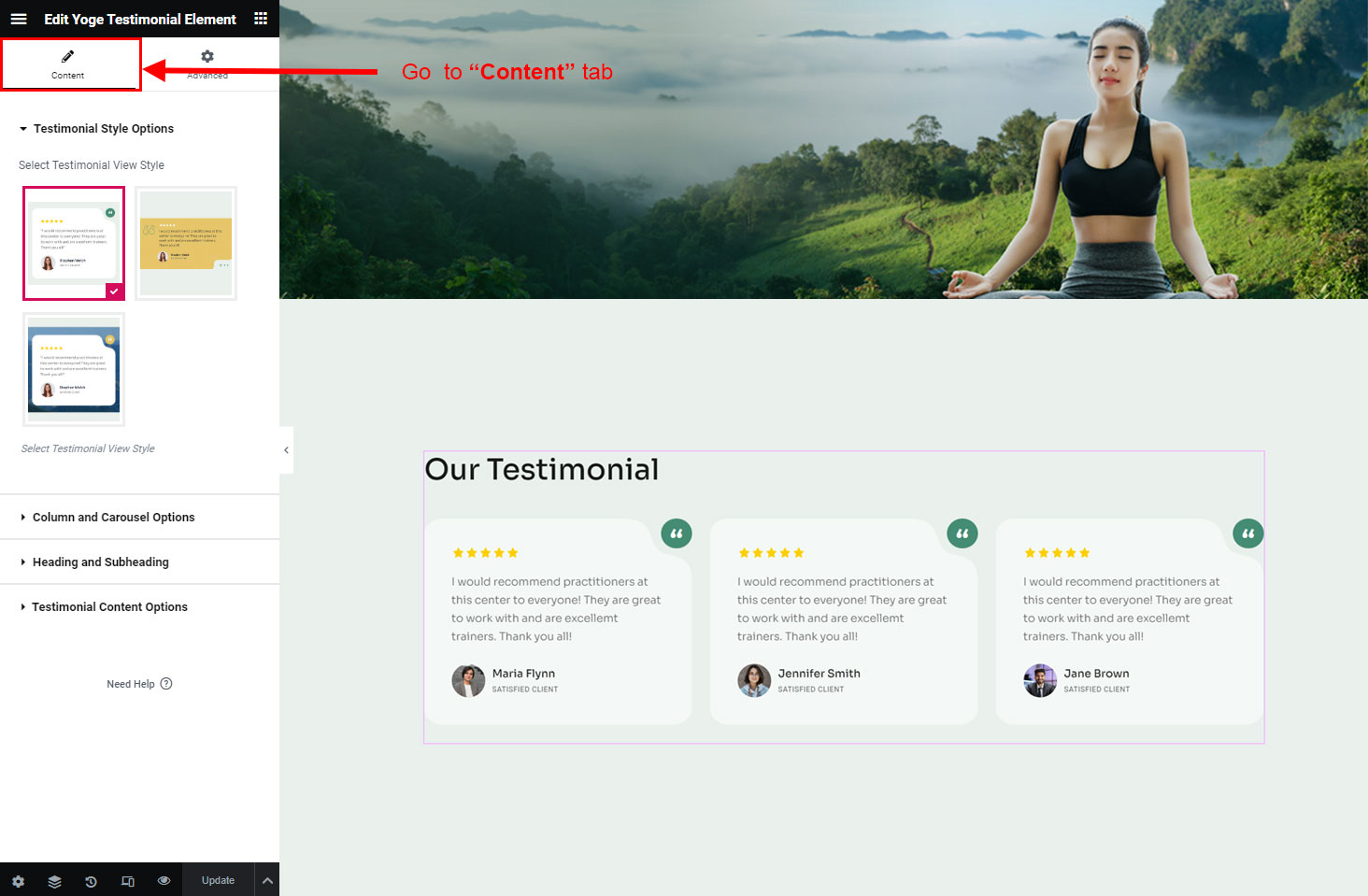Expand Heading and Subheading section

point(100,562)
